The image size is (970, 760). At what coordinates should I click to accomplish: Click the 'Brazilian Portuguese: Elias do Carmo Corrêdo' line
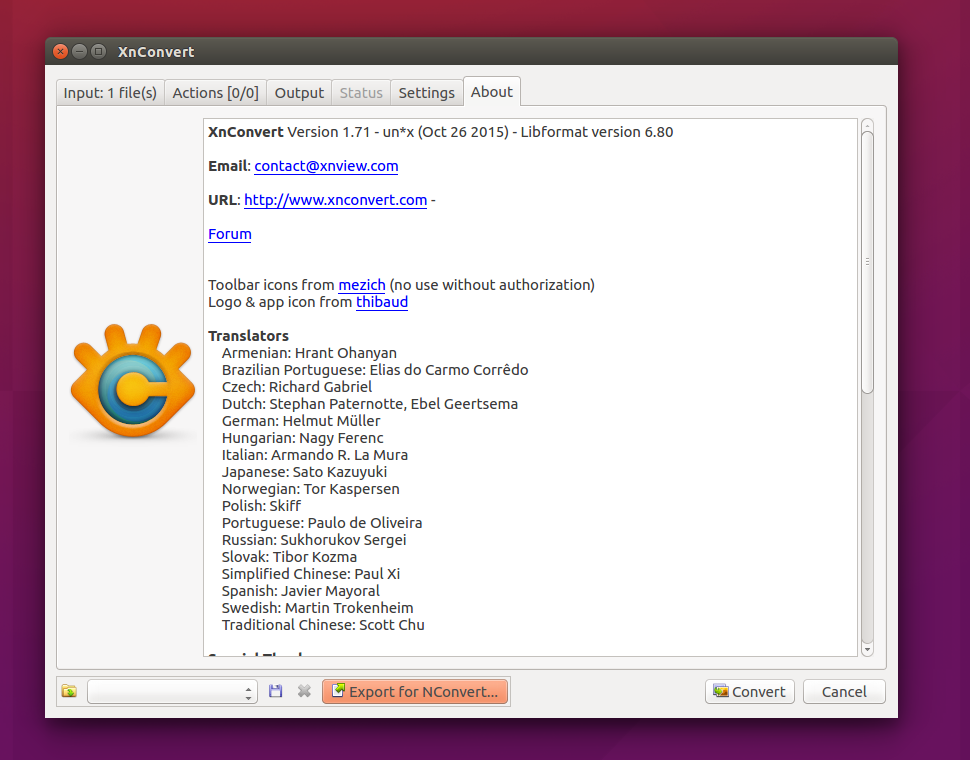pos(375,370)
